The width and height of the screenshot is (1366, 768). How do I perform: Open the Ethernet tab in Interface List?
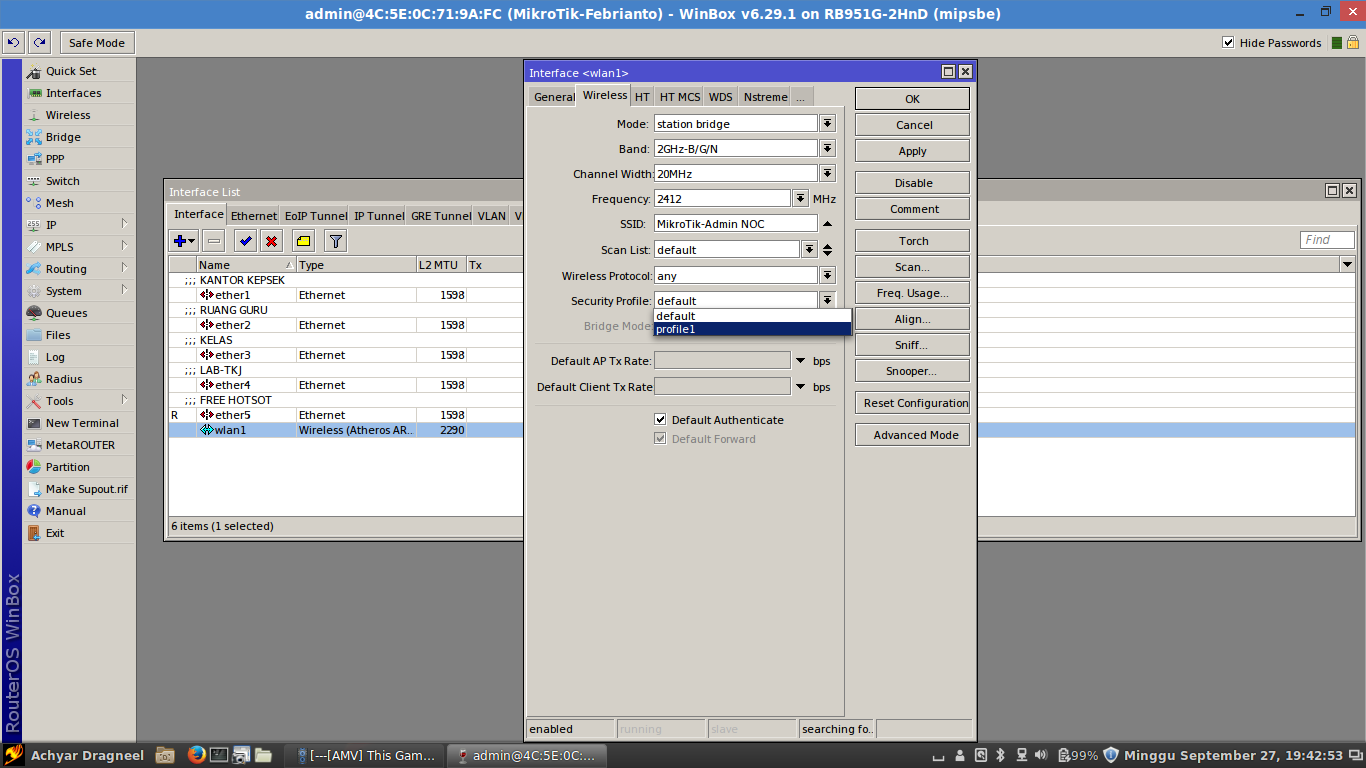(x=253, y=216)
